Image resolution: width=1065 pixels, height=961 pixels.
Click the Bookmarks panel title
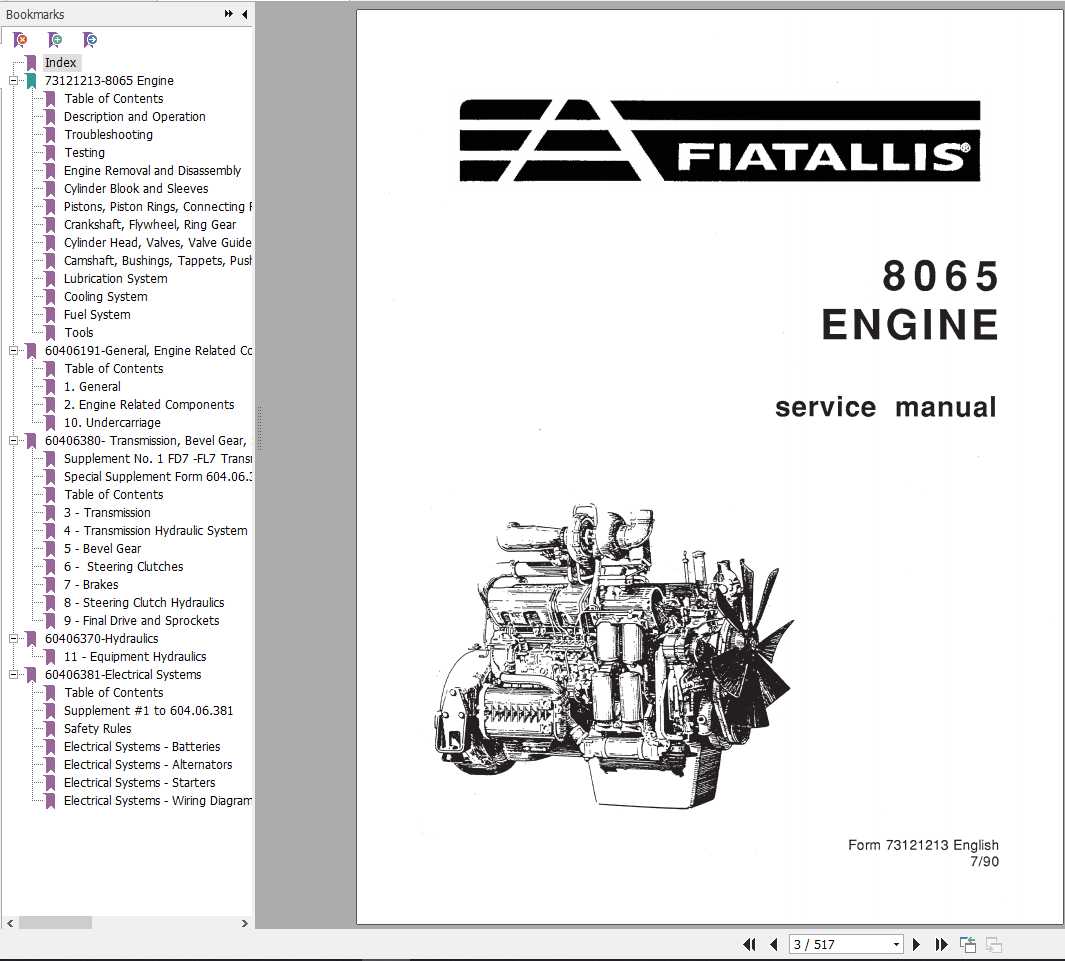click(x=35, y=14)
